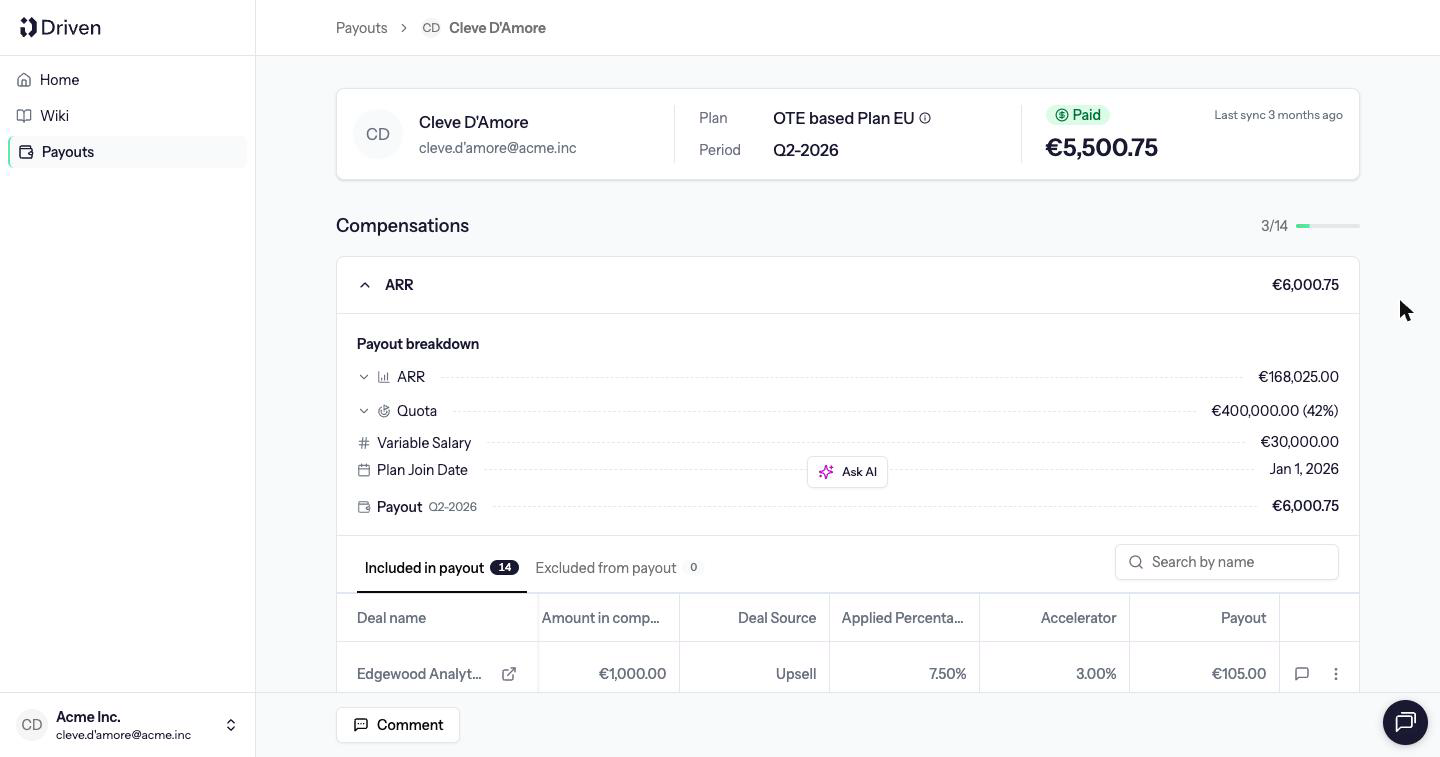The height and width of the screenshot is (757, 1440).
Task: Collapse the ARR compensation section
Action: click(365, 285)
